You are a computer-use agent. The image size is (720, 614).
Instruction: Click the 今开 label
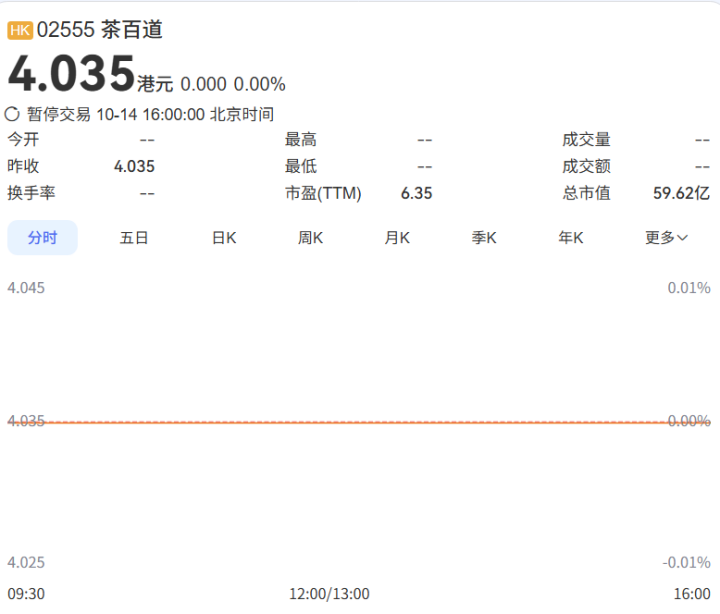(23, 140)
